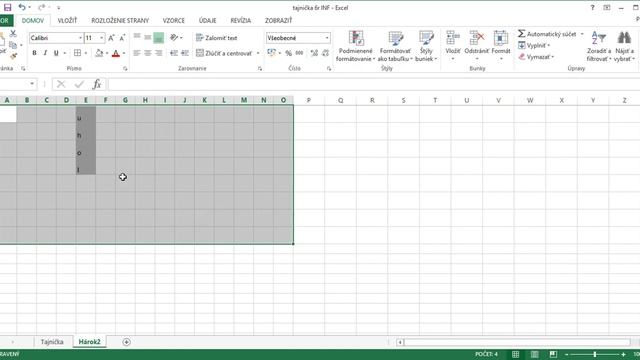Toggle bottom align button

pos(159,38)
